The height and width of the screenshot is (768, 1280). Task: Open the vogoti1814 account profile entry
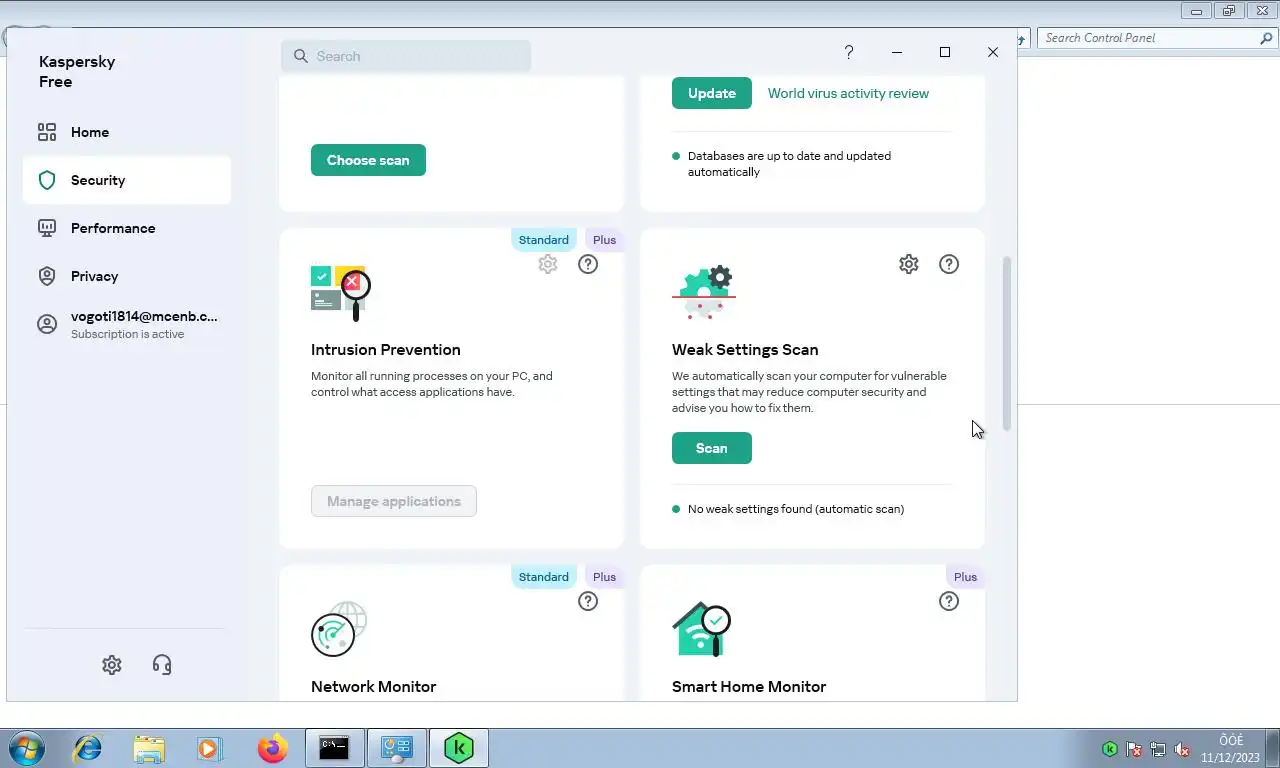click(x=127, y=324)
